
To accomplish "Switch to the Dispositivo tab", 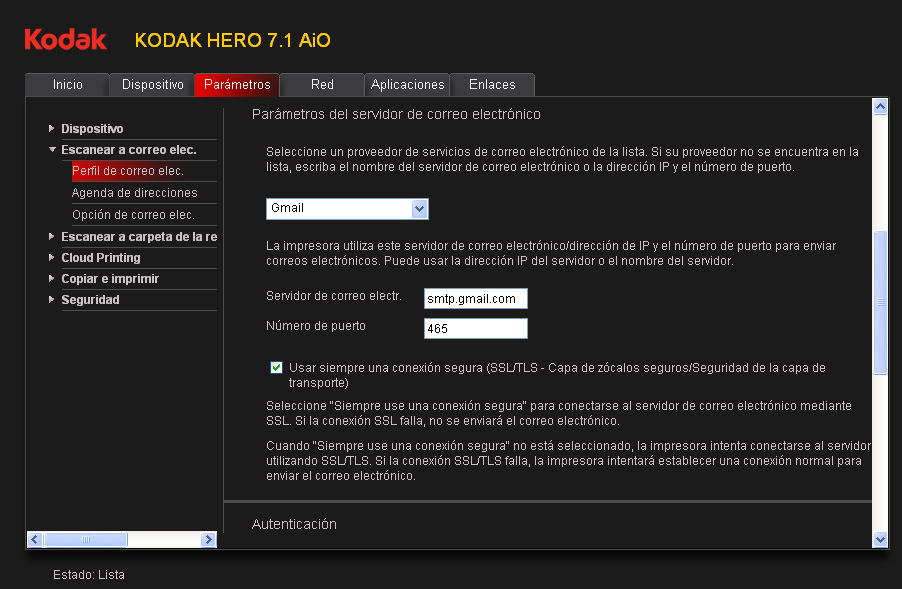I will pyautogui.click(x=152, y=85).
